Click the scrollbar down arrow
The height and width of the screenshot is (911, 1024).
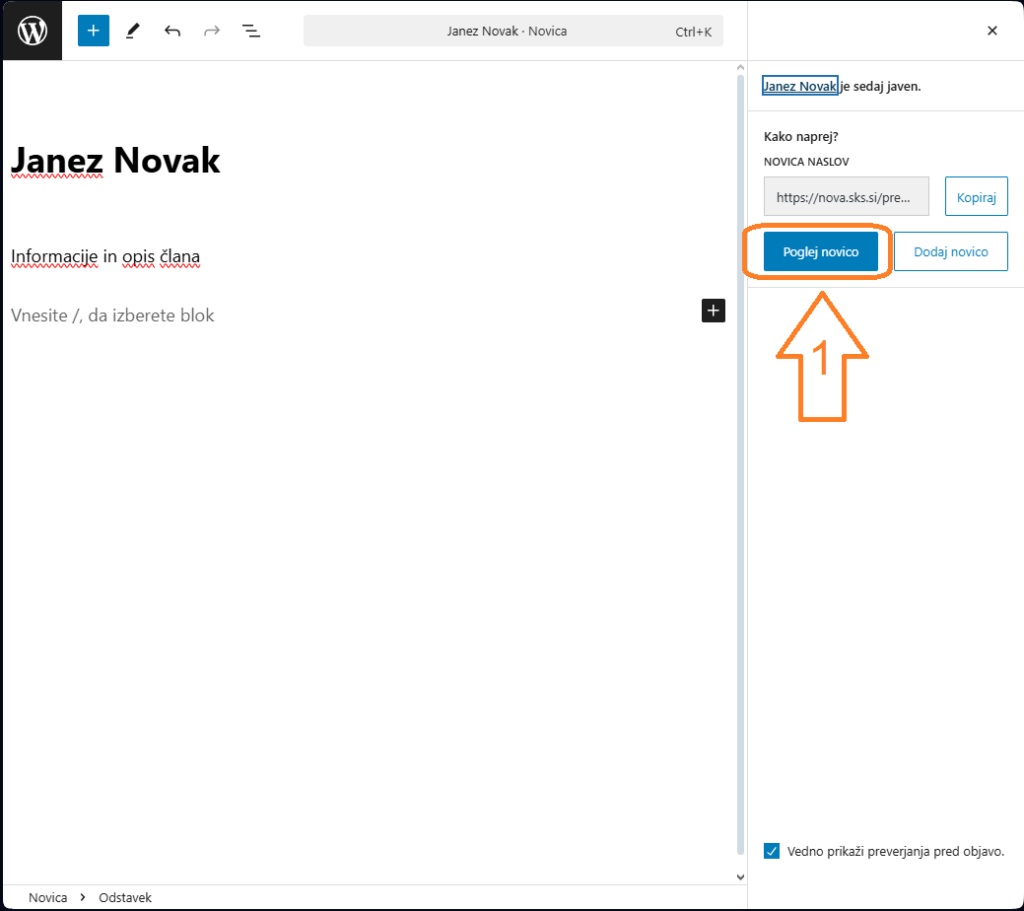coord(740,877)
